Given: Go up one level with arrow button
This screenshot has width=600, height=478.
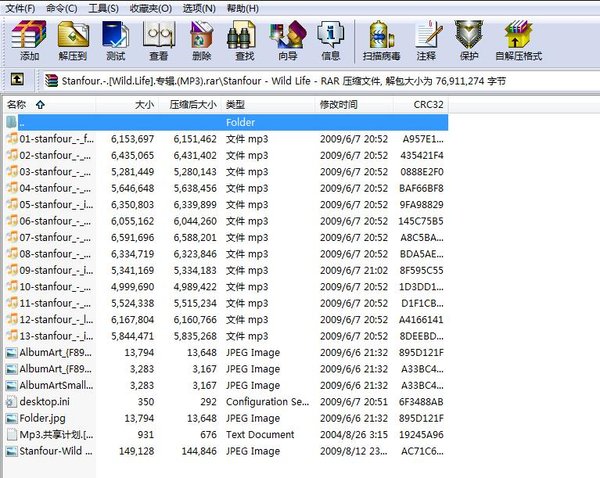Looking at the screenshot, I should pos(16,80).
